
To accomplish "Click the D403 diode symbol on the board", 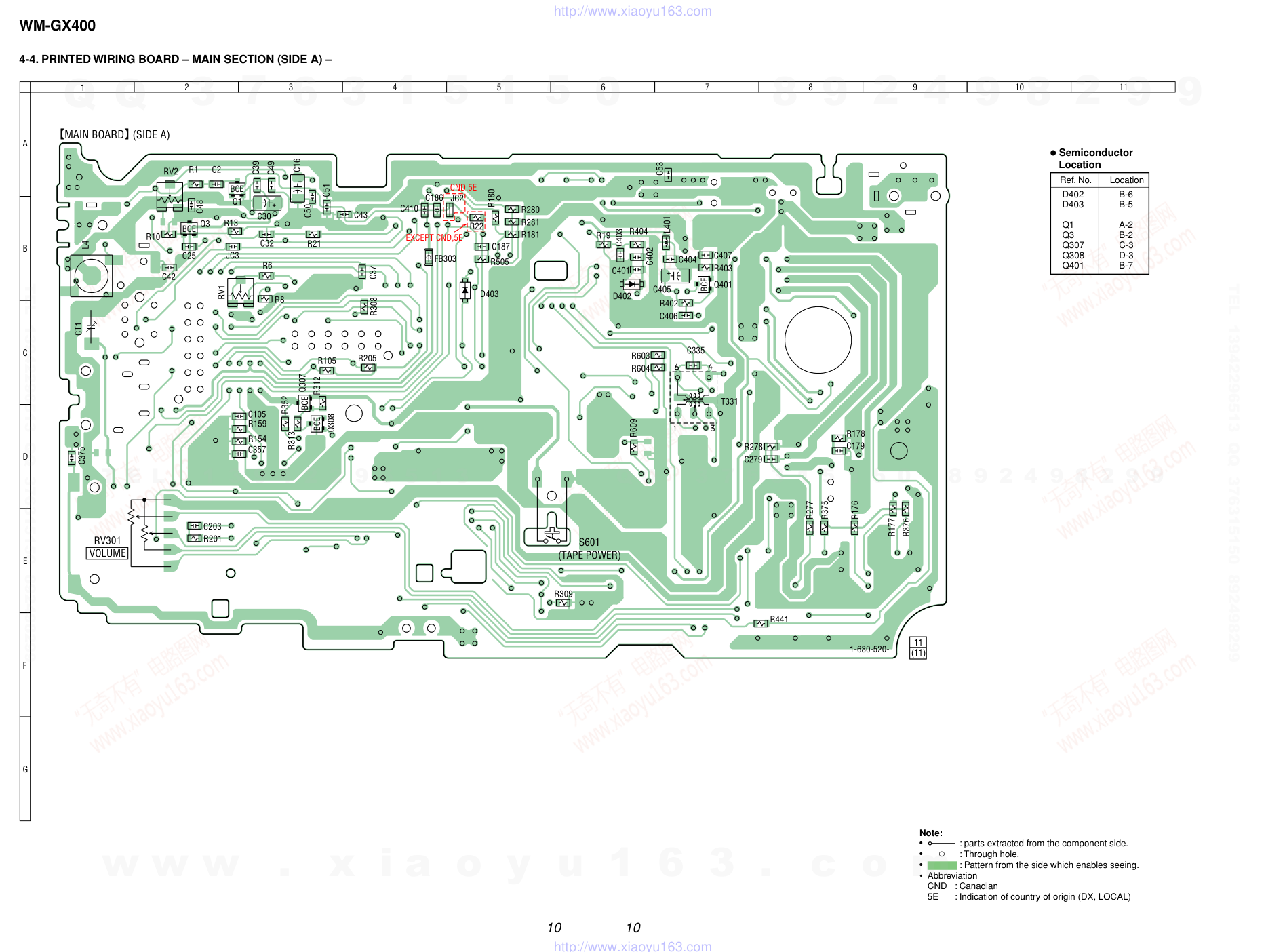I will tap(464, 290).
